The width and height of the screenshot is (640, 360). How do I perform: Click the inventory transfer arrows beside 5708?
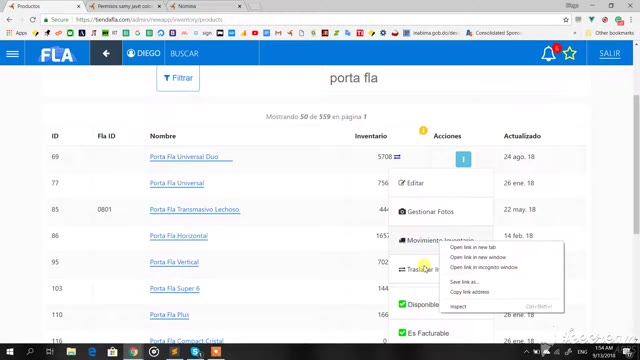point(397,157)
